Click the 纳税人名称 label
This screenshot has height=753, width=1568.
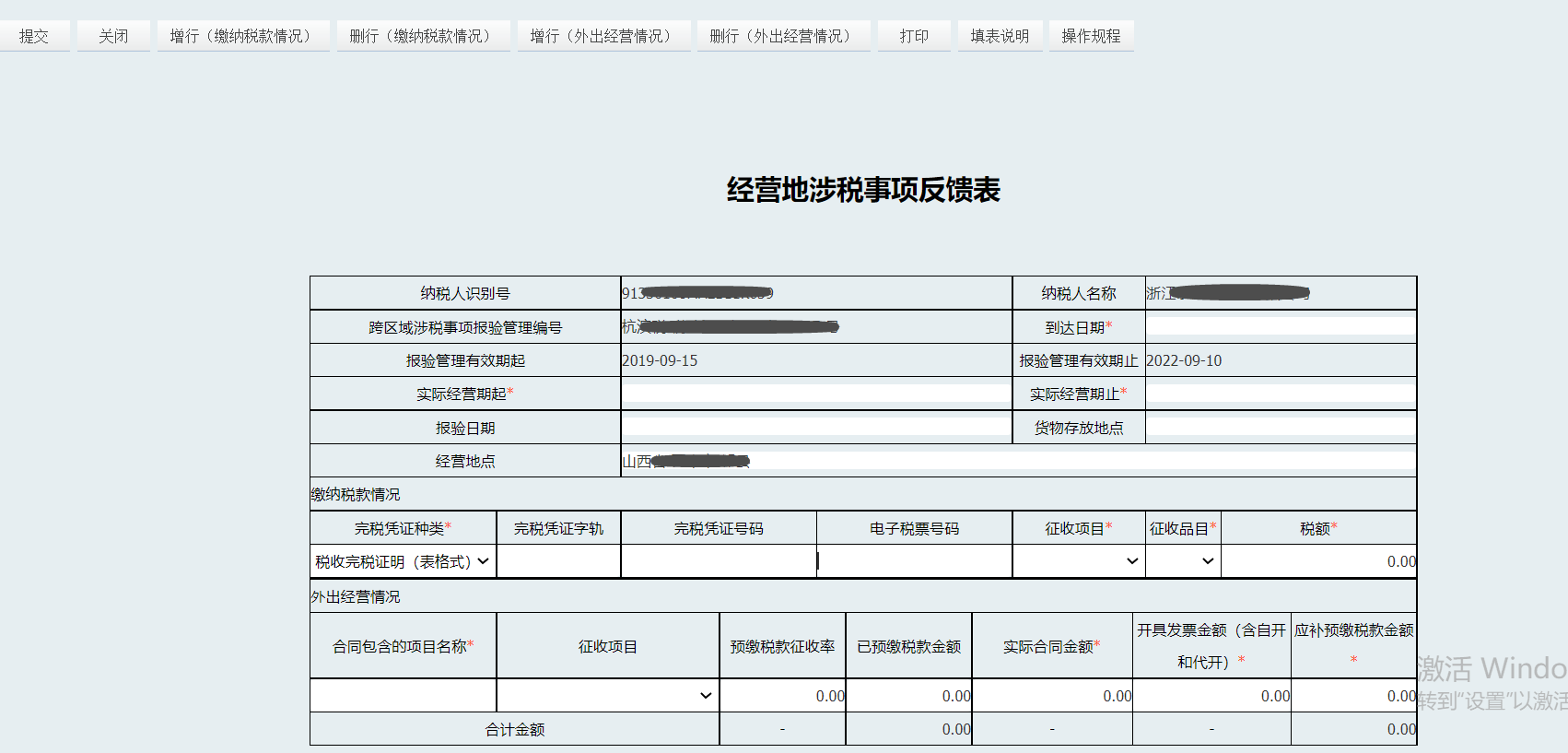pos(1079,293)
